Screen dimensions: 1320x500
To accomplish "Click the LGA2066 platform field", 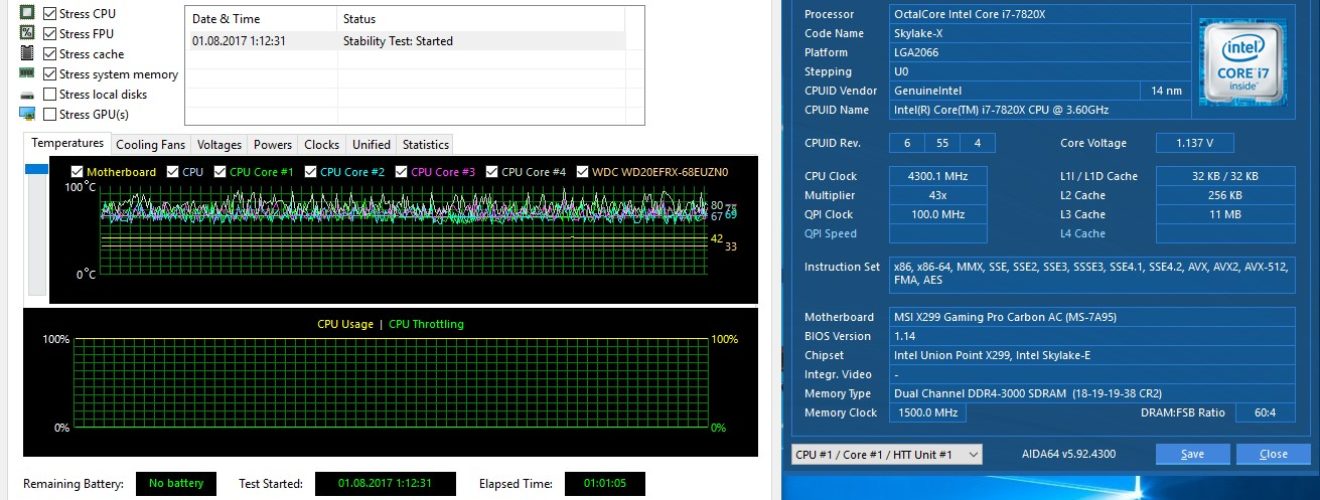I will (1040, 52).
